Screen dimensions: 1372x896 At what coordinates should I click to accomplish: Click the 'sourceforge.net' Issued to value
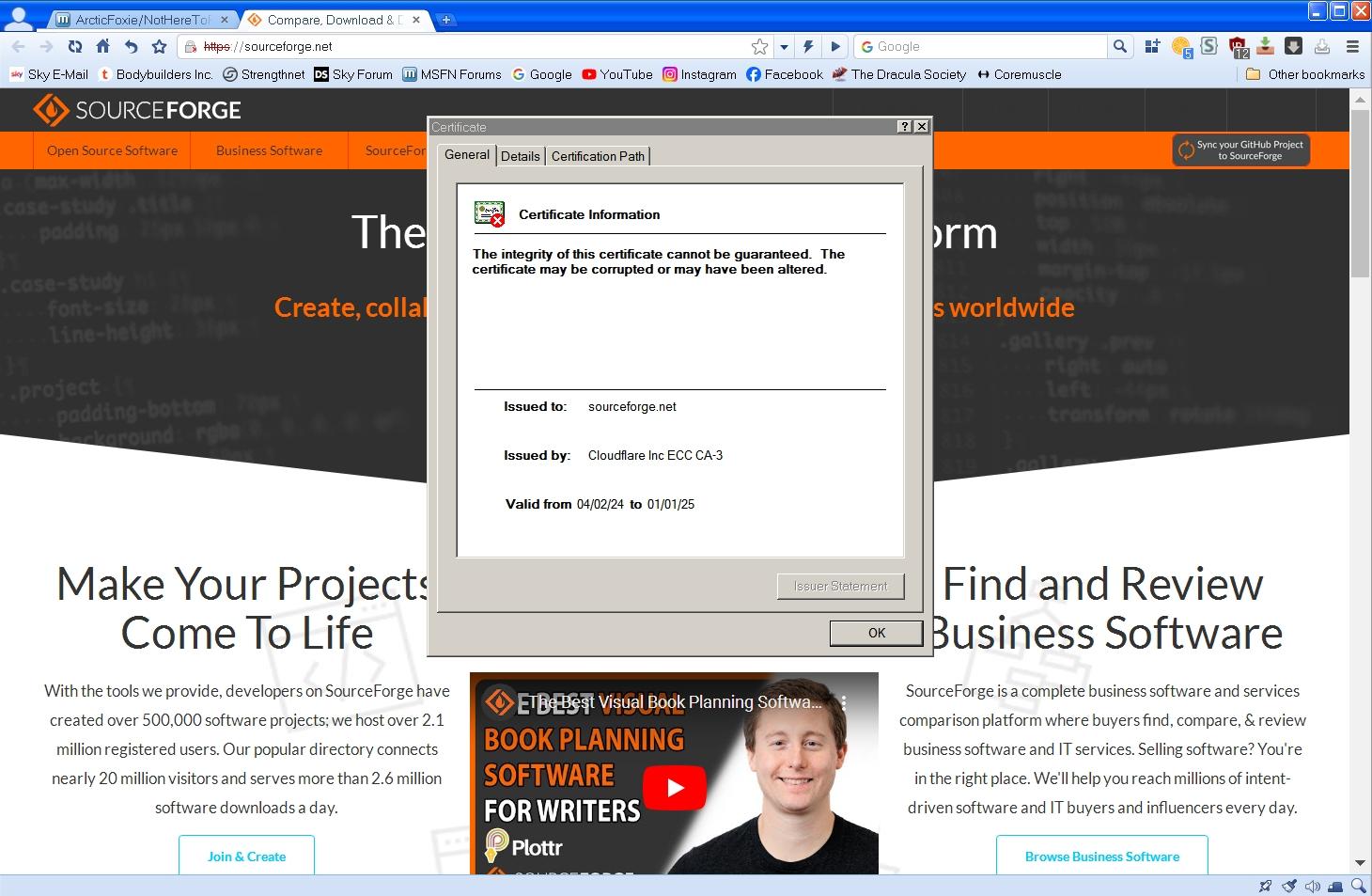[632, 406]
